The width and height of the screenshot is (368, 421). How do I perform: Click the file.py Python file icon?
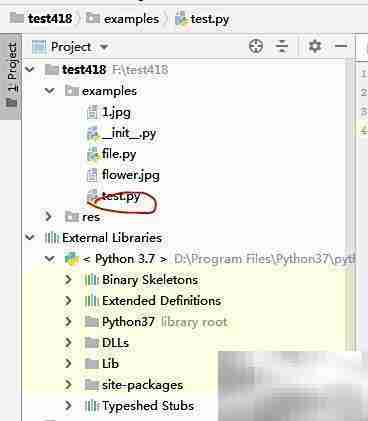(92, 154)
